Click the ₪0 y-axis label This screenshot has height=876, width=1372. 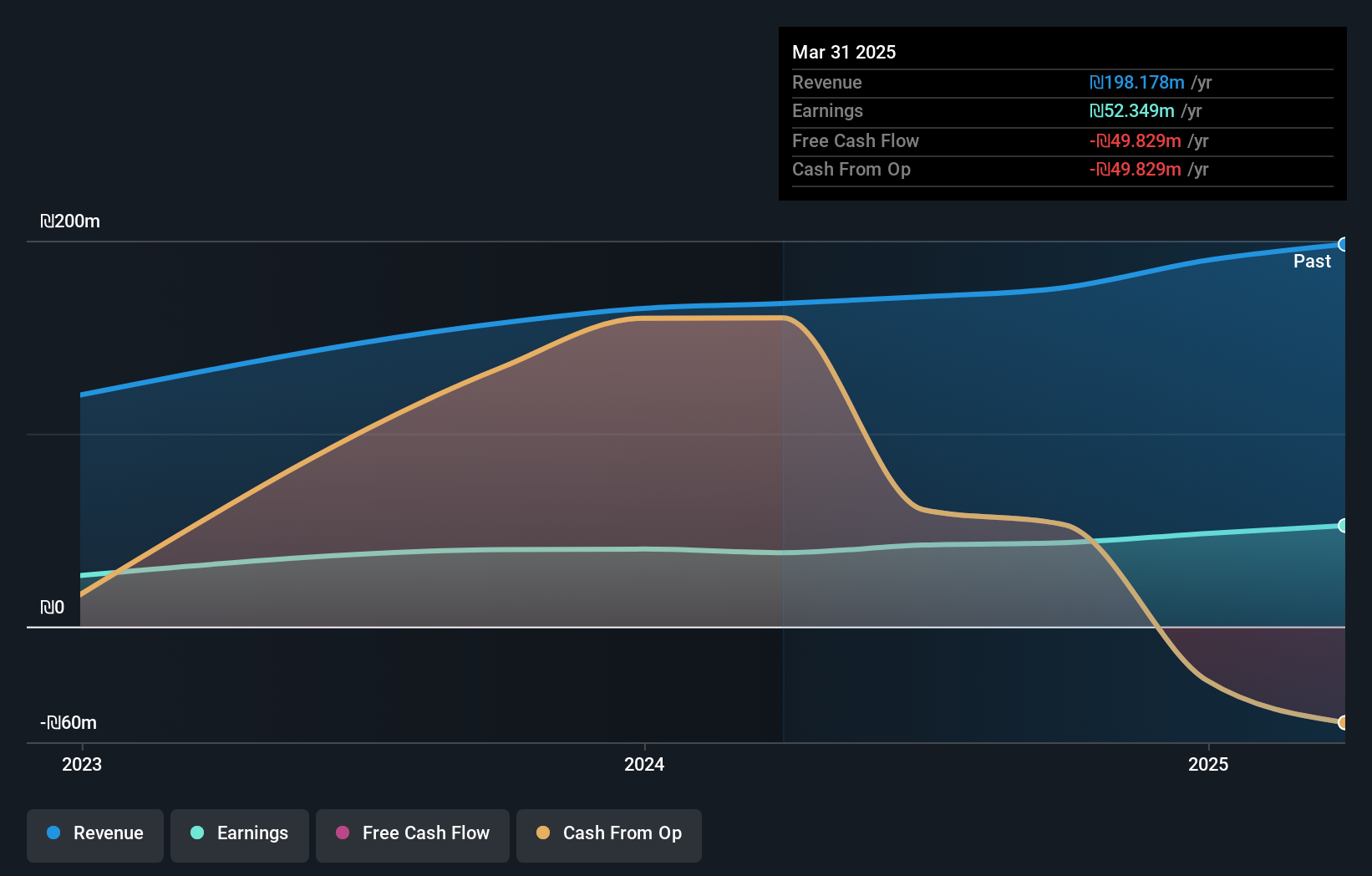point(52,608)
